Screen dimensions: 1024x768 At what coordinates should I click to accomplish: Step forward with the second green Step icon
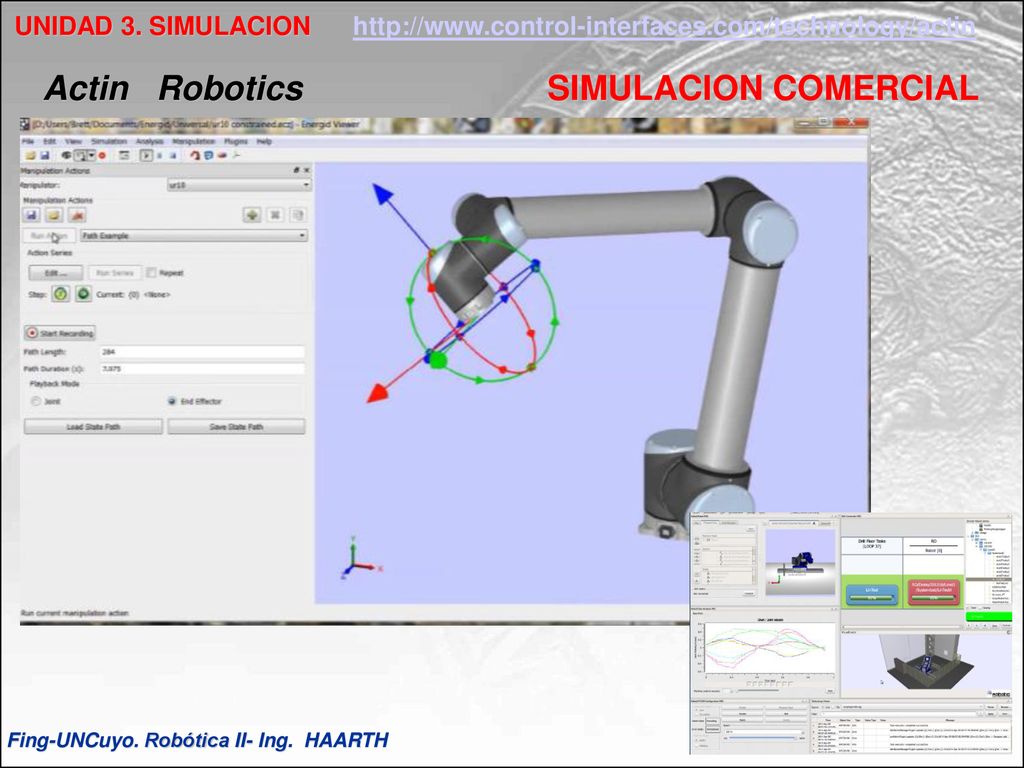84,294
